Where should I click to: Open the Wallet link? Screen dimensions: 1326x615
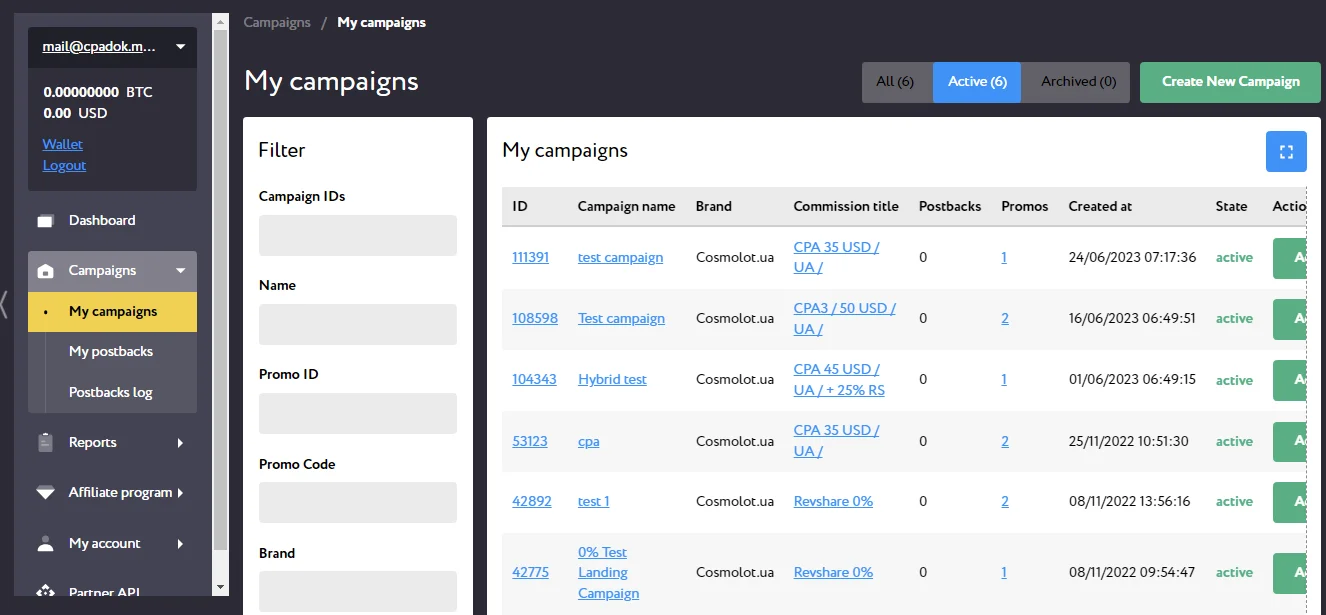coord(62,144)
